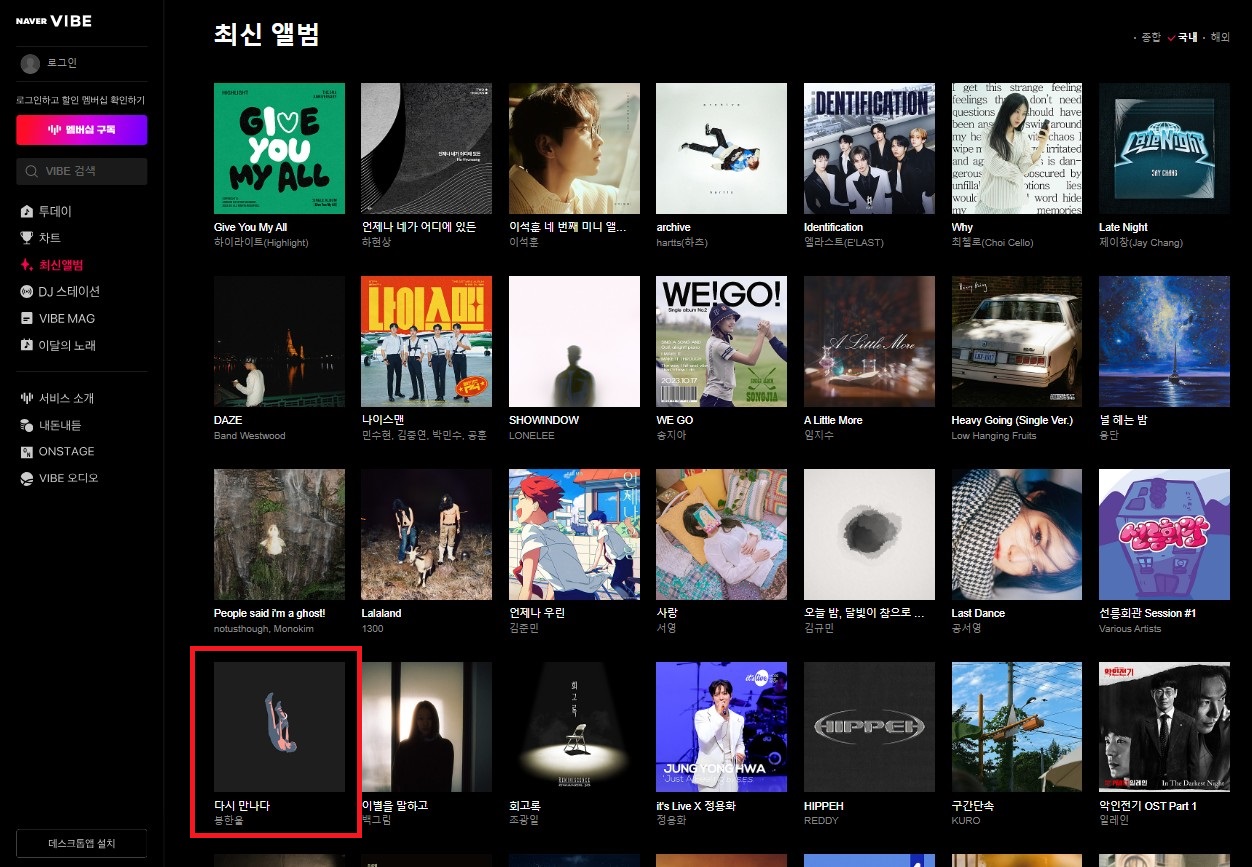Click the title People said i'm a ghost!
This screenshot has height=867, width=1252.
[270, 613]
